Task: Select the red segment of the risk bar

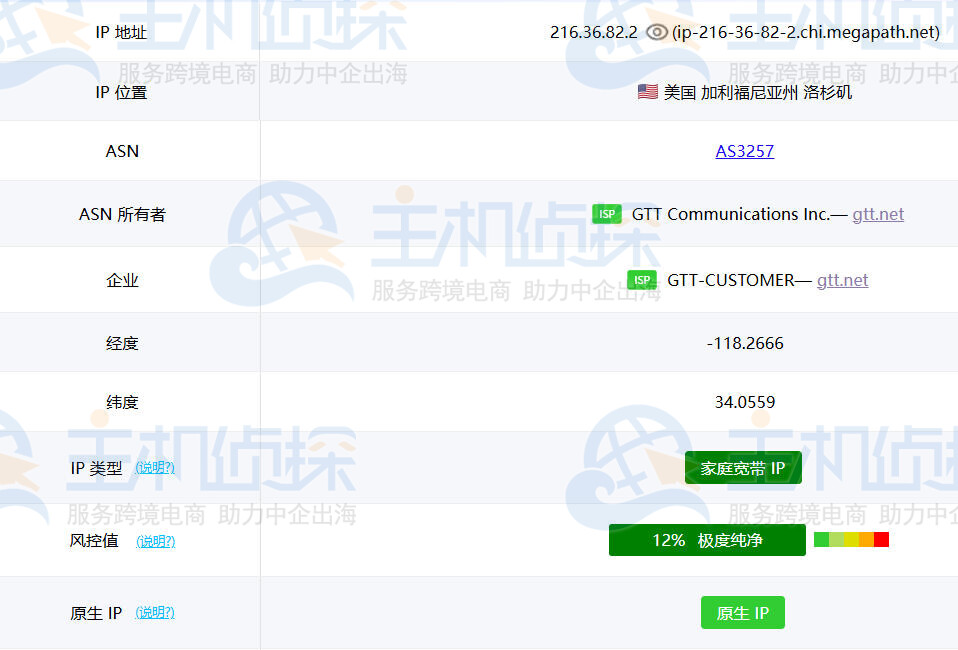Action: point(881,540)
